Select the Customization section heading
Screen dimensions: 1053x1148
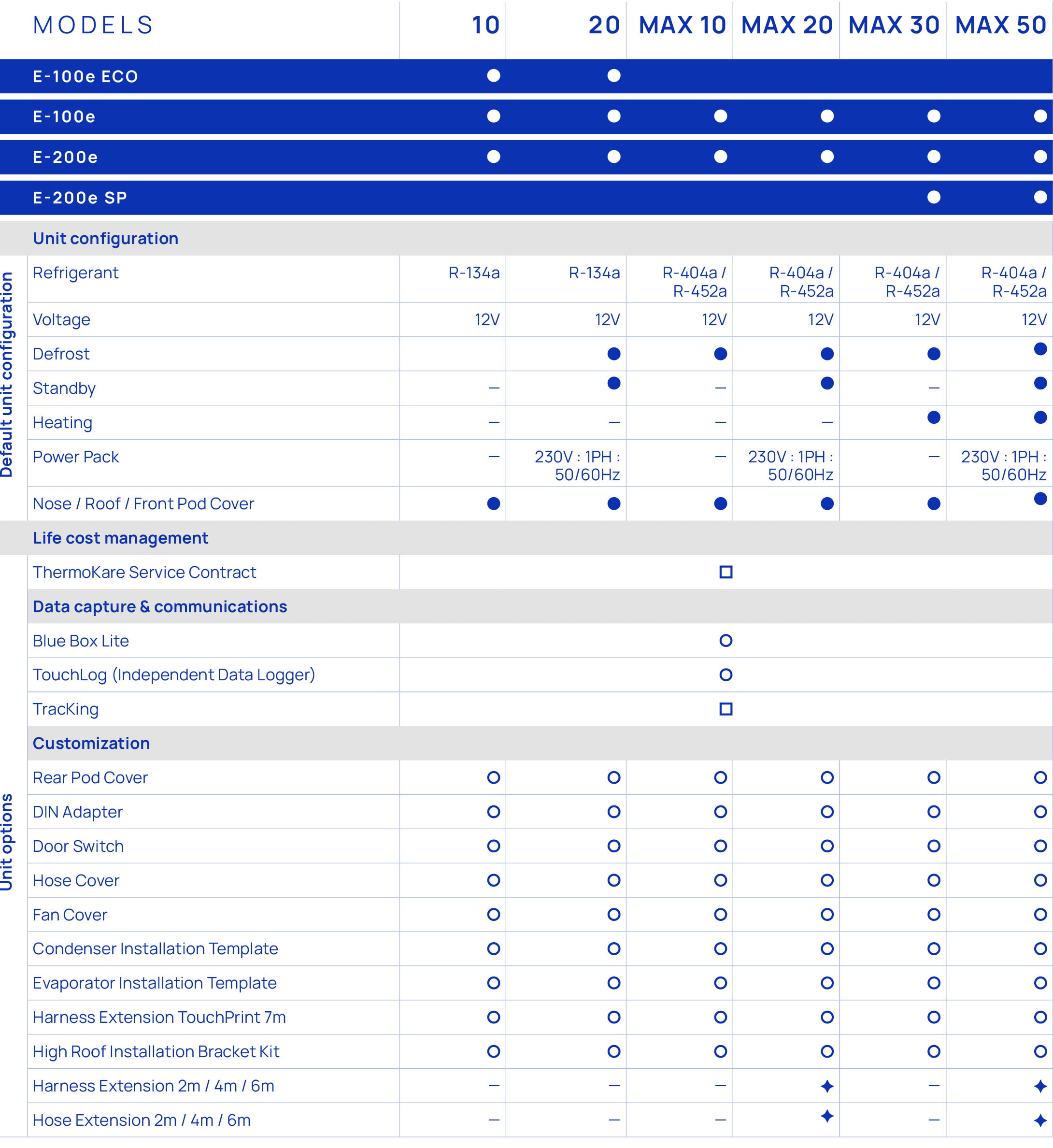click(91, 743)
